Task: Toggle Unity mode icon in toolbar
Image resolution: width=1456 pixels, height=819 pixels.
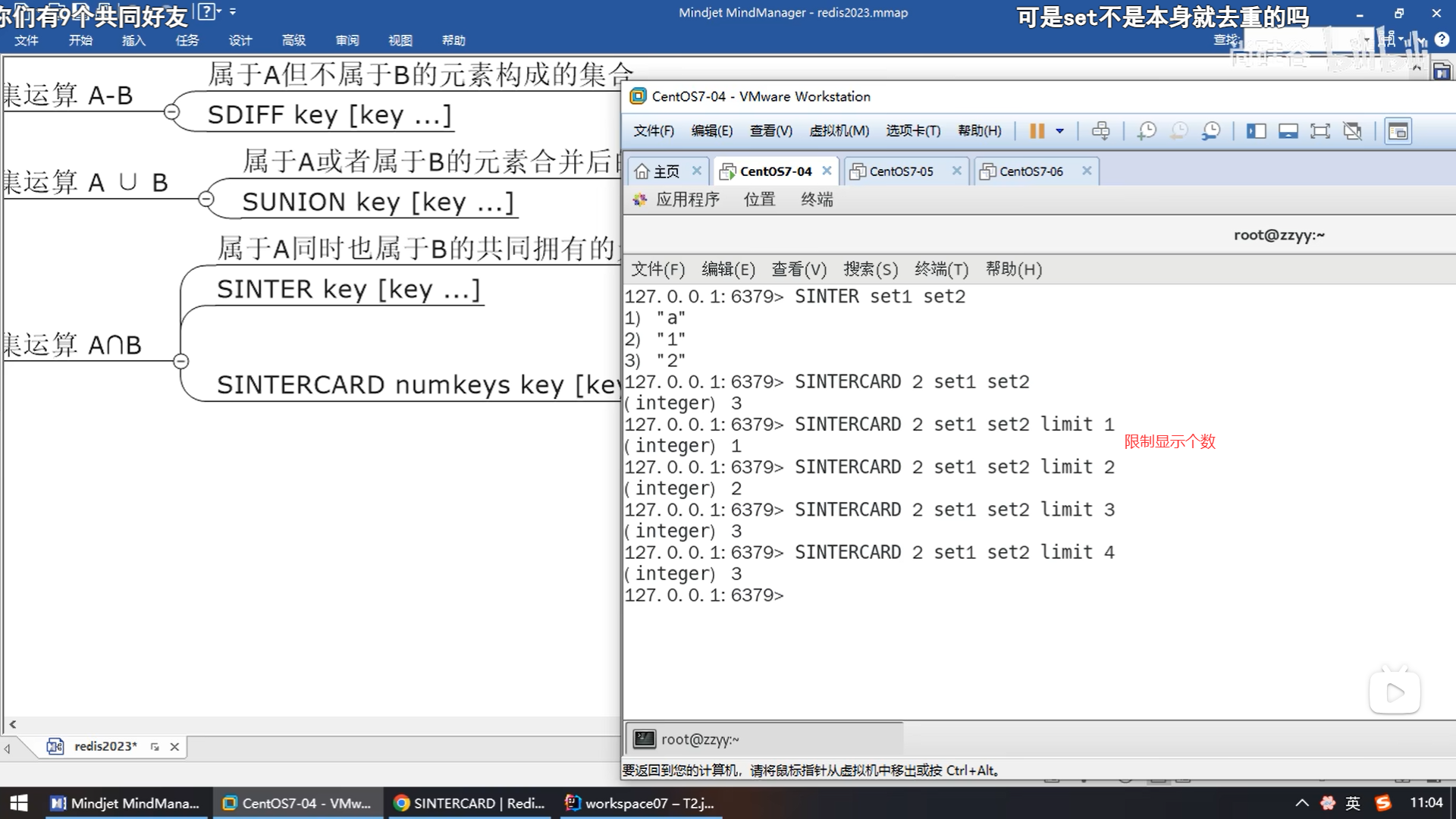Action: [1352, 131]
